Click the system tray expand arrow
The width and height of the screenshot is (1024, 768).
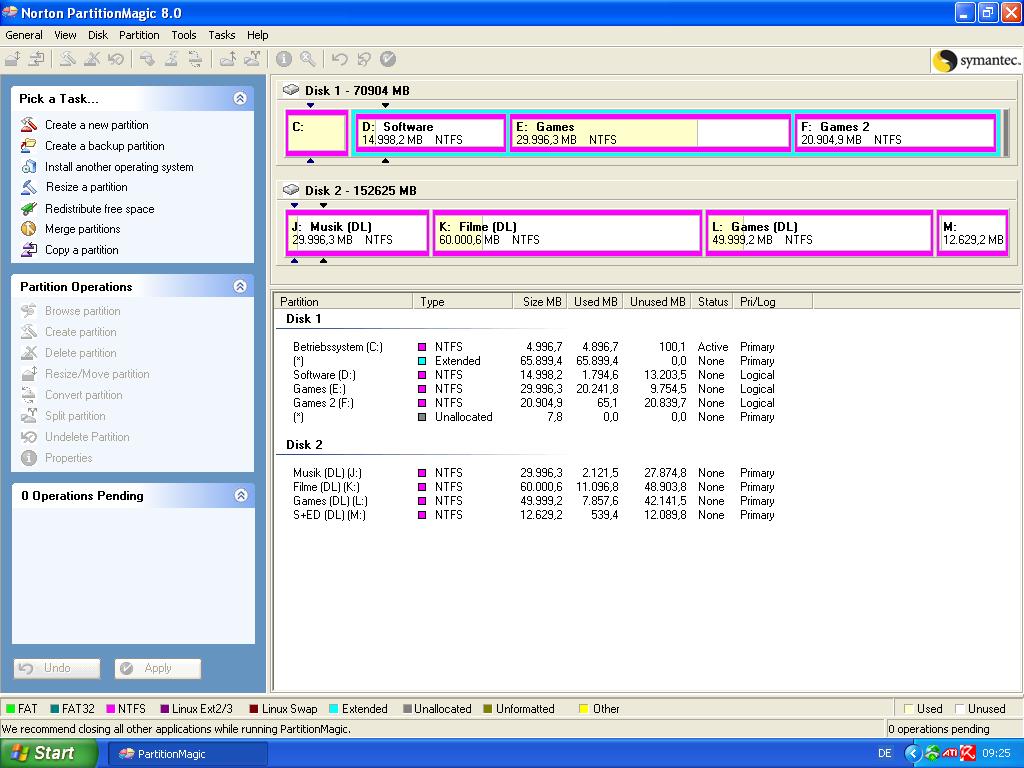(912, 754)
